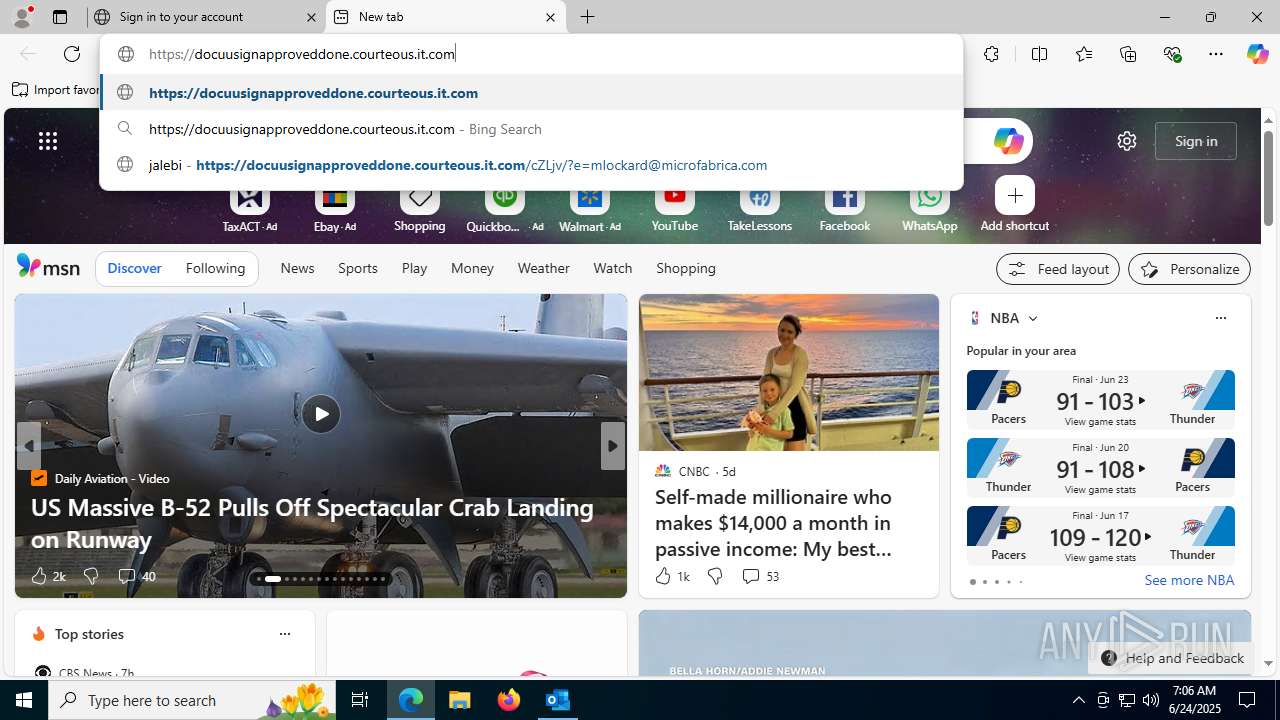The image size is (1280, 720).
Task: Open See more NBA link
Action: pyautogui.click(x=1189, y=580)
